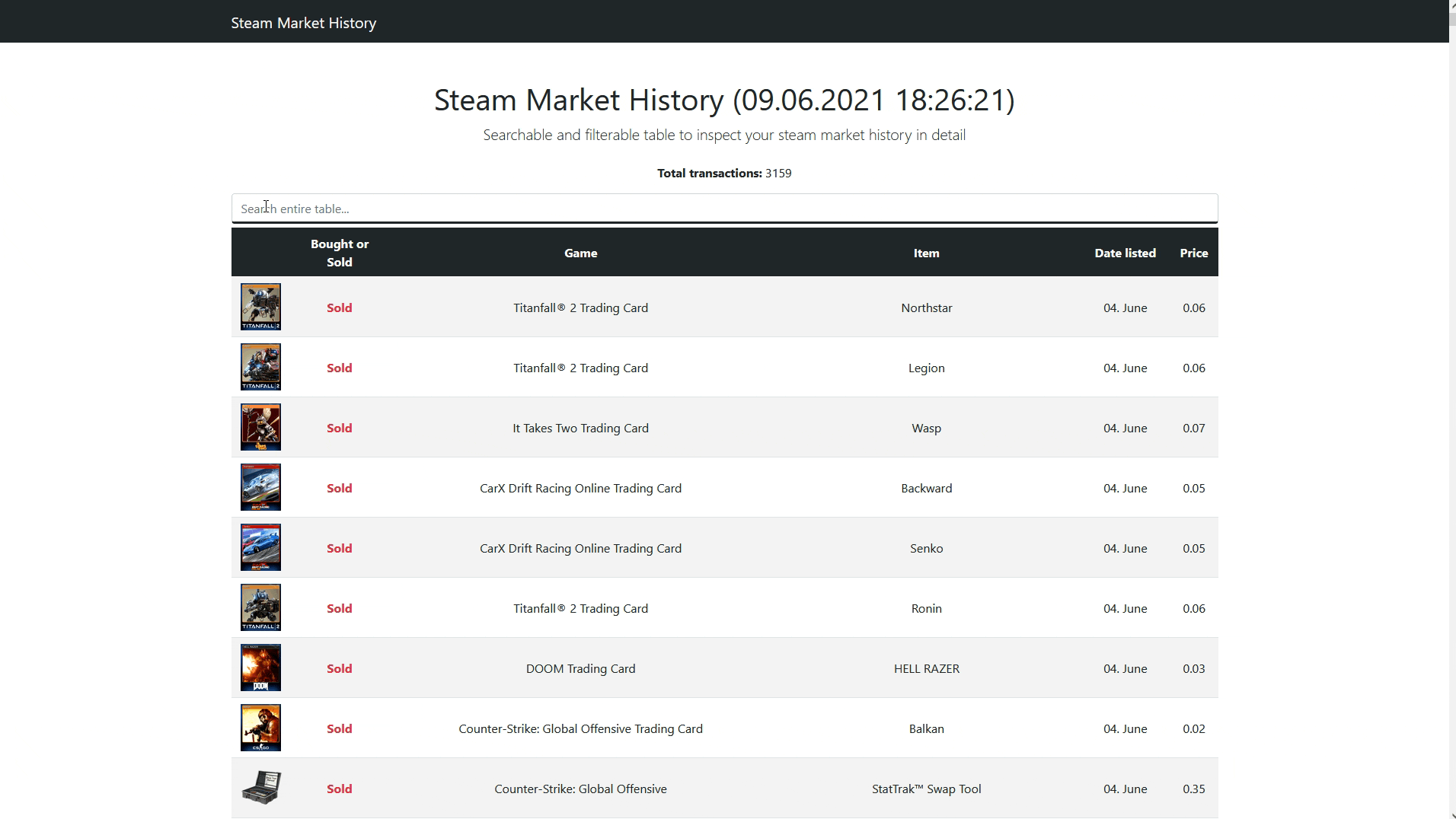
Task: Select the Backward item cell
Action: coord(926,488)
